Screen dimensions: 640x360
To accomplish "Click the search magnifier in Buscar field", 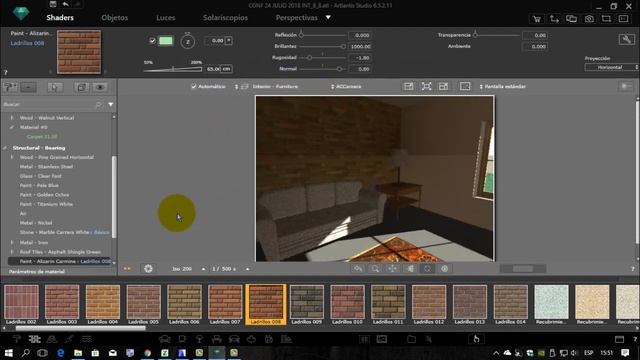I will (98, 105).
